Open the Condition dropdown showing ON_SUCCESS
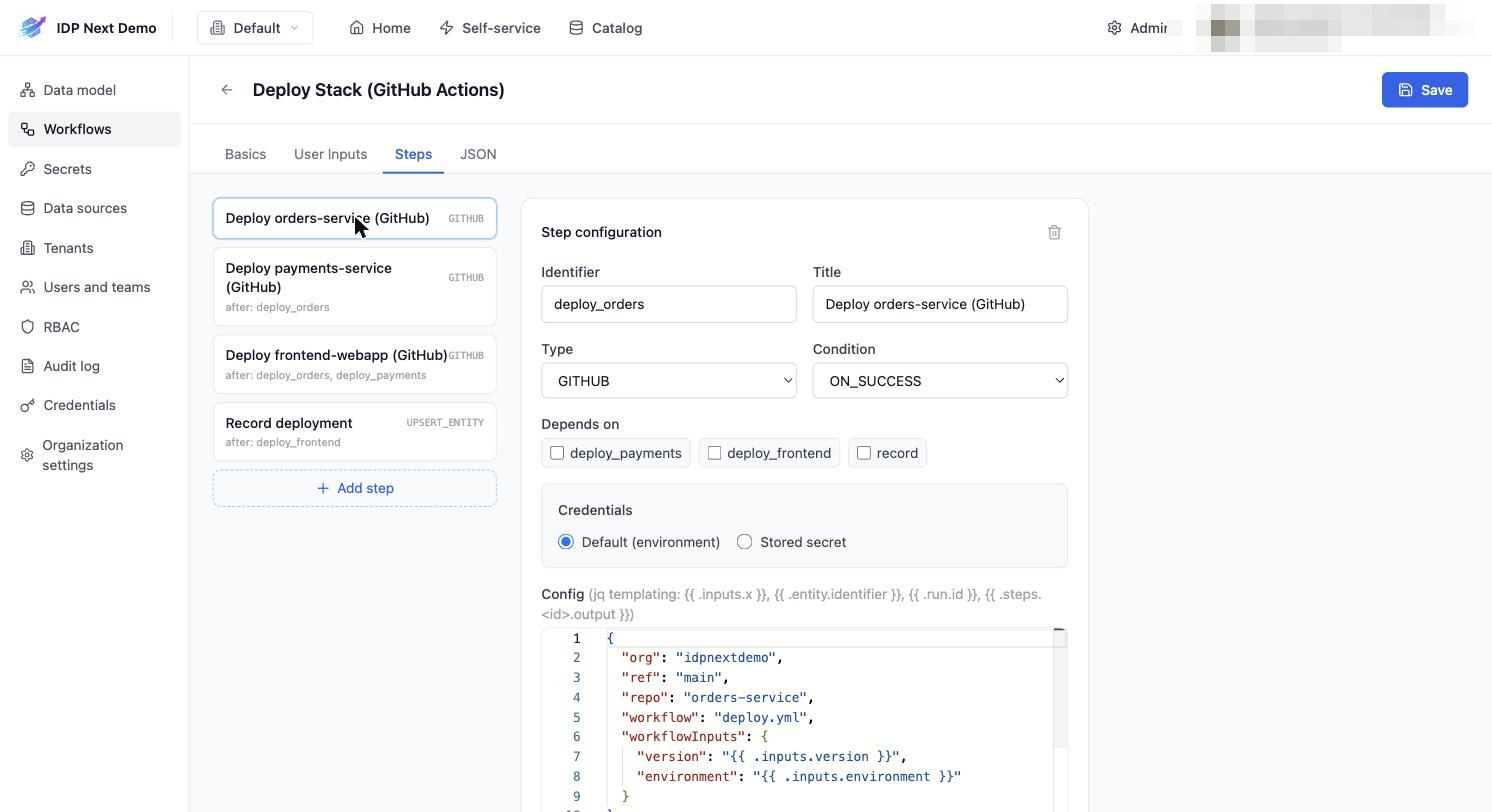Viewport: 1492px width, 812px height. [x=940, y=381]
